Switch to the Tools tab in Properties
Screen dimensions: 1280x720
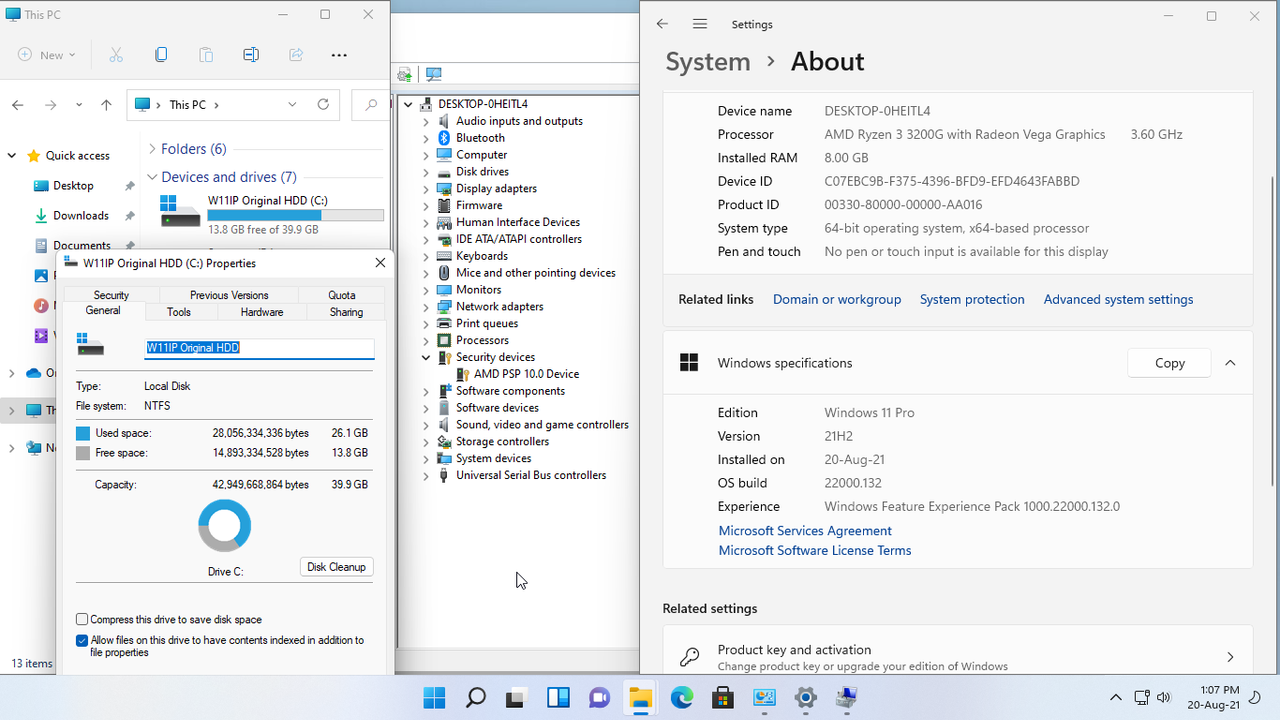click(179, 311)
